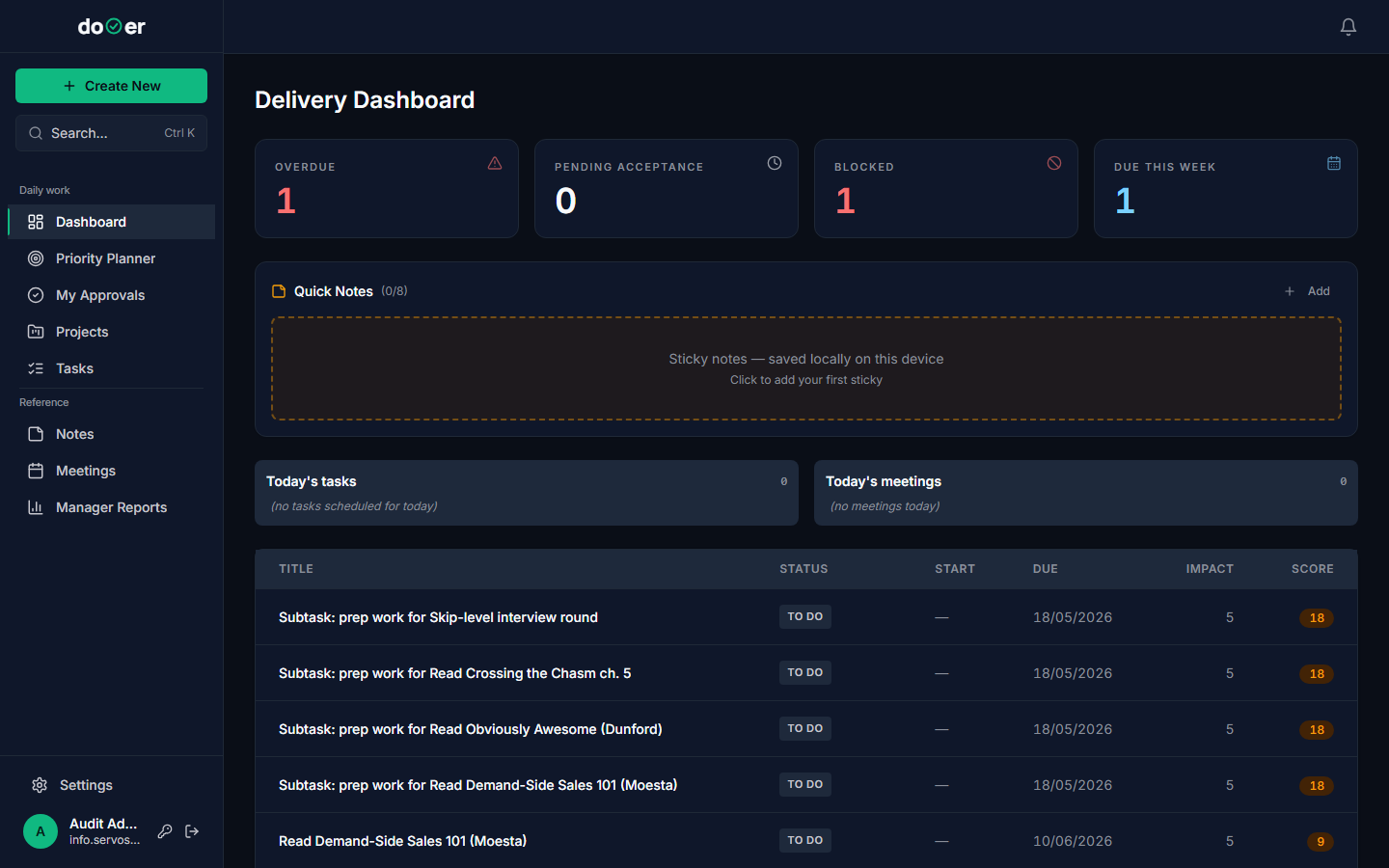Viewport: 1389px width, 868px height.
Task: Click the My Approvals checkmark icon
Action: click(x=36, y=295)
